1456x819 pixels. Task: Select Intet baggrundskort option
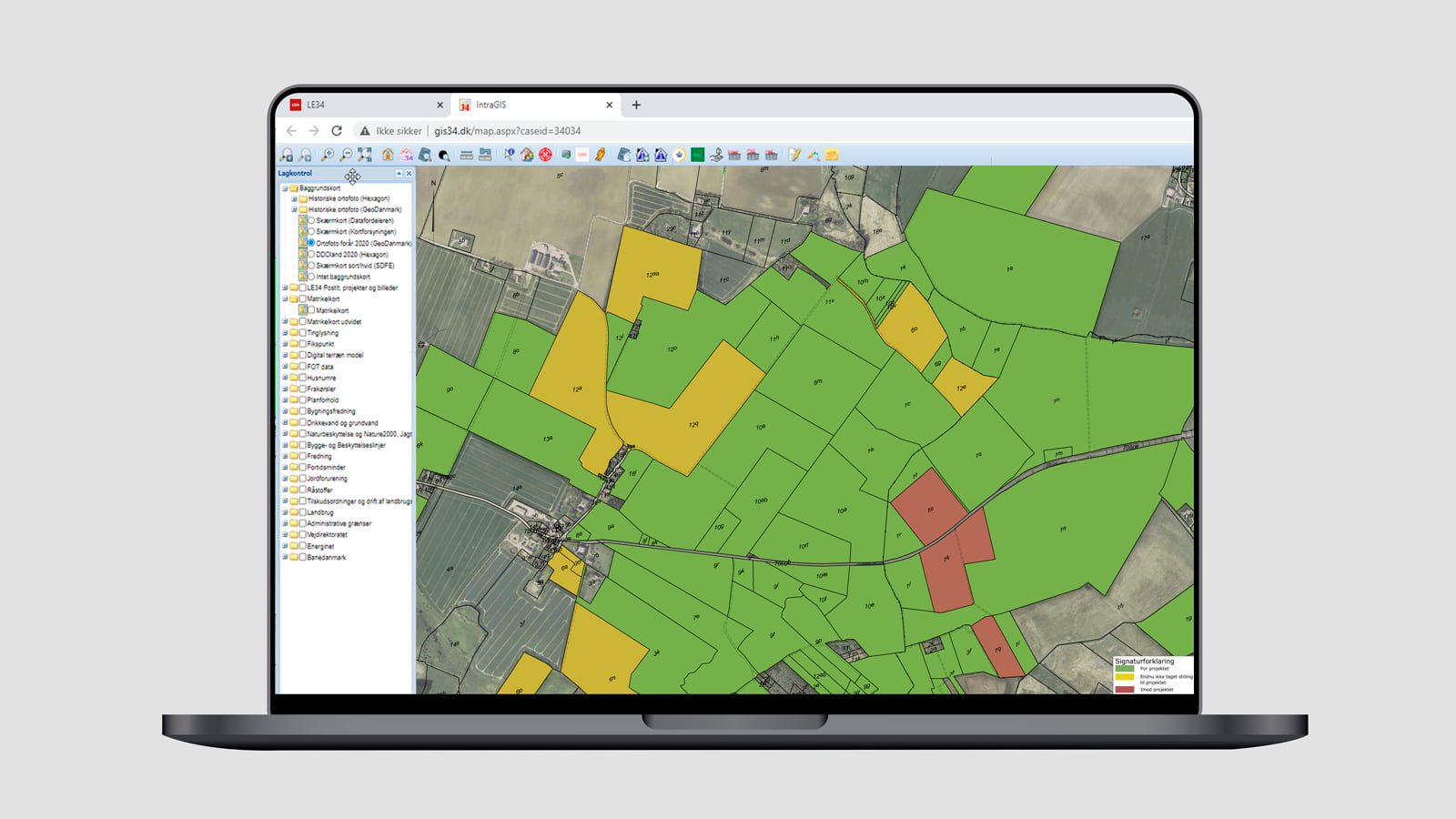[311, 277]
